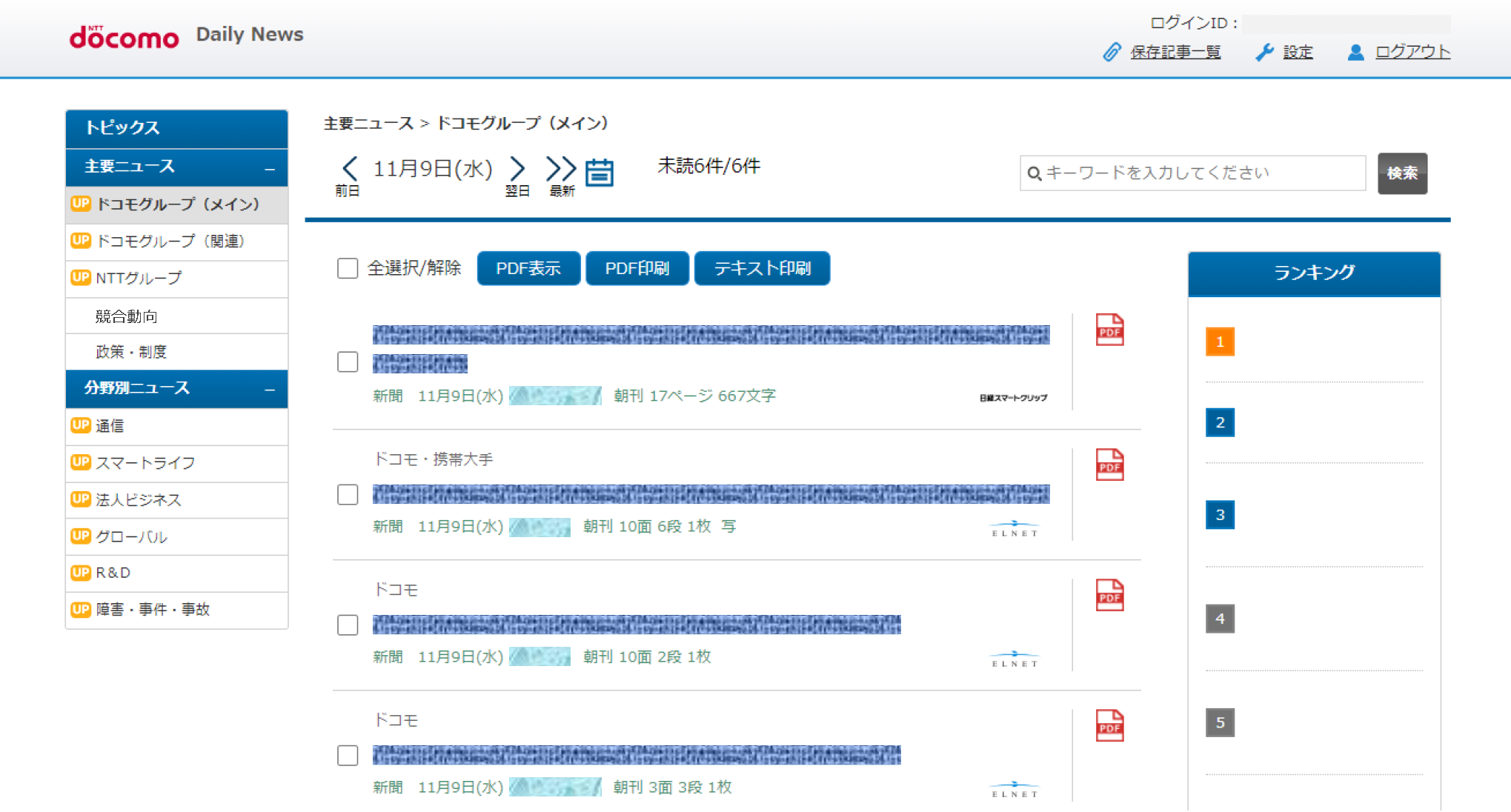The width and height of the screenshot is (1511, 812).
Task: Open the 保存記事一覧 link
Action: (1175, 52)
